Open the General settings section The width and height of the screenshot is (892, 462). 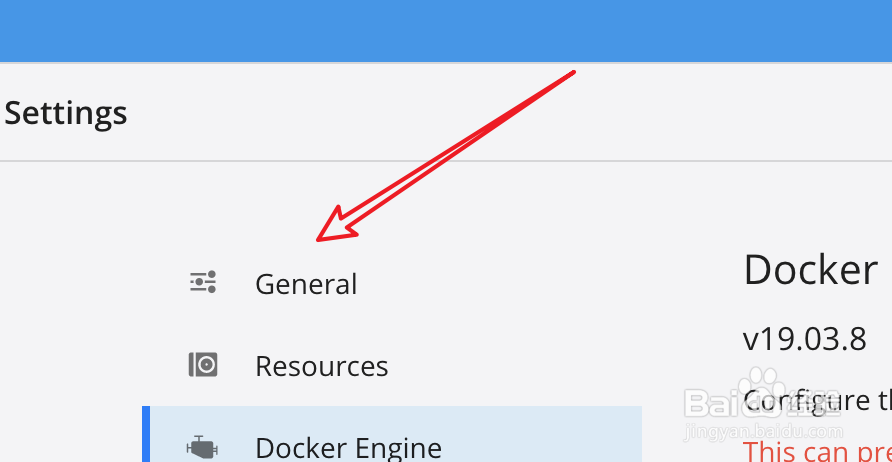[x=306, y=284]
